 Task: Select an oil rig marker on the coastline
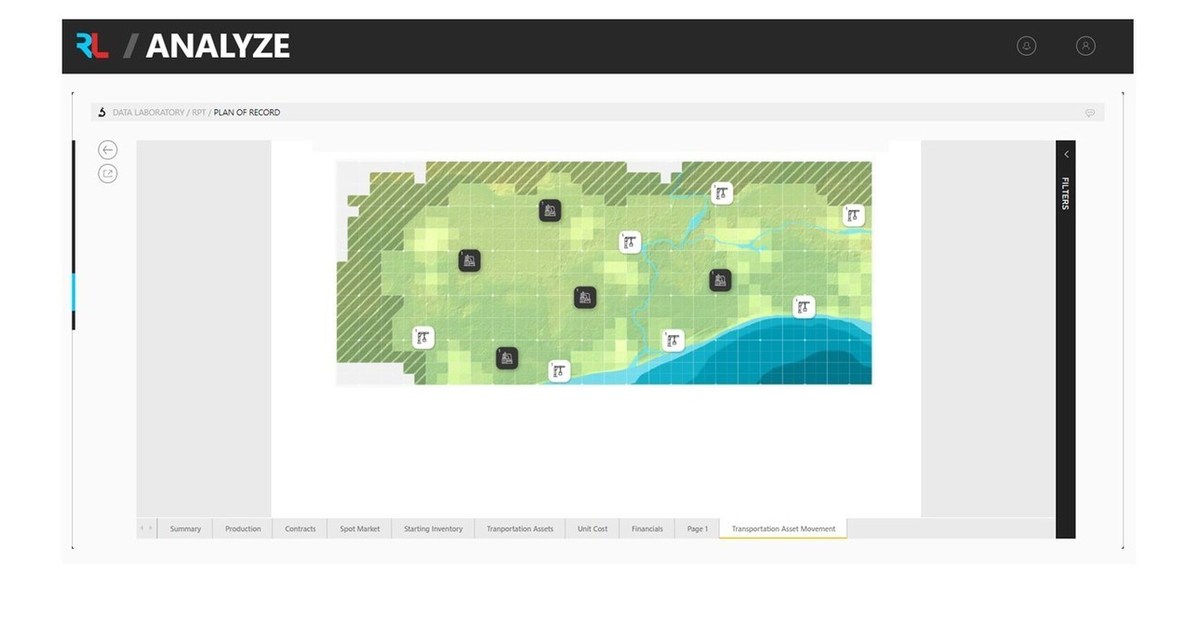pos(801,306)
